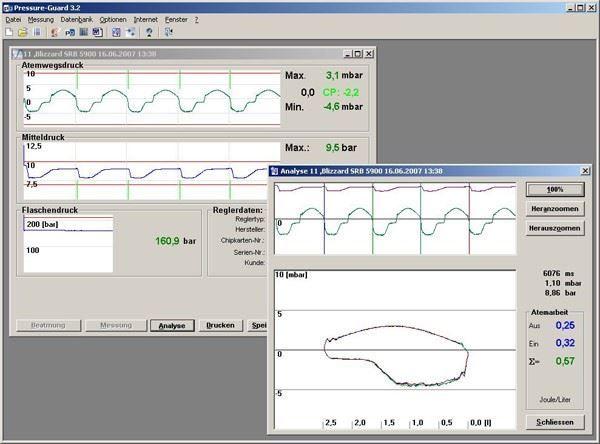
Task: Open the Datenbank menu
Action: (76, 19)
